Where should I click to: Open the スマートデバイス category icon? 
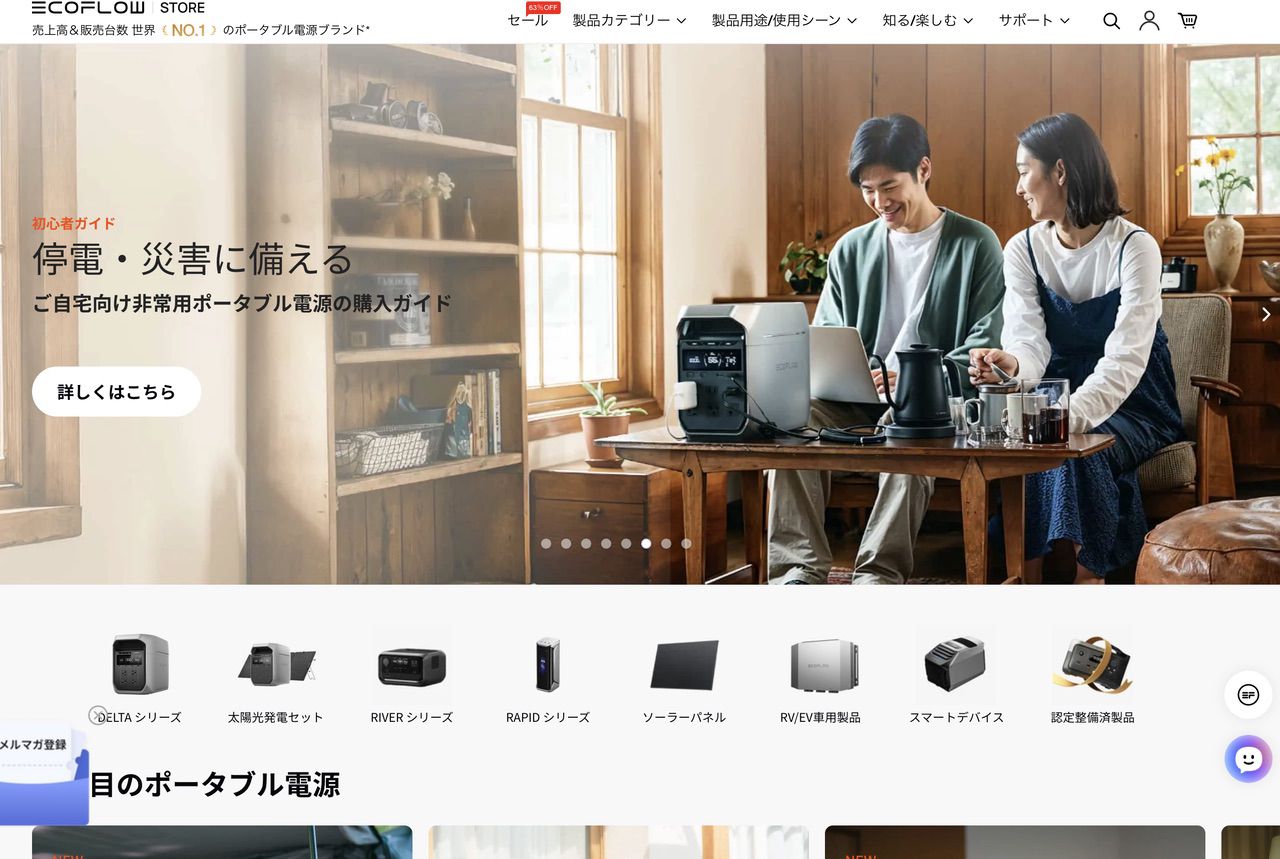pyautogui.click(x=955, y=665)
